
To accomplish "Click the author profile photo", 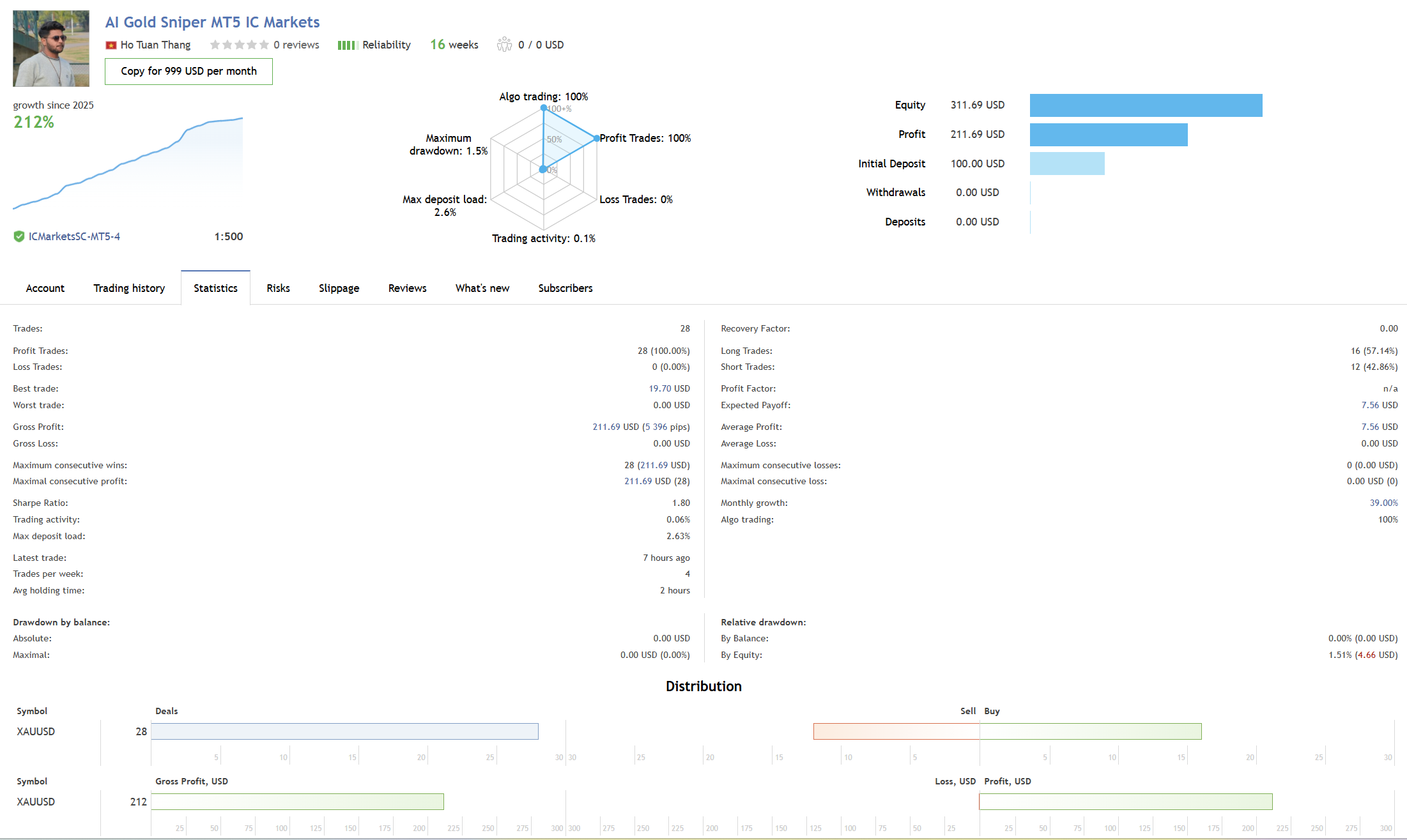I will coord(51,49).
